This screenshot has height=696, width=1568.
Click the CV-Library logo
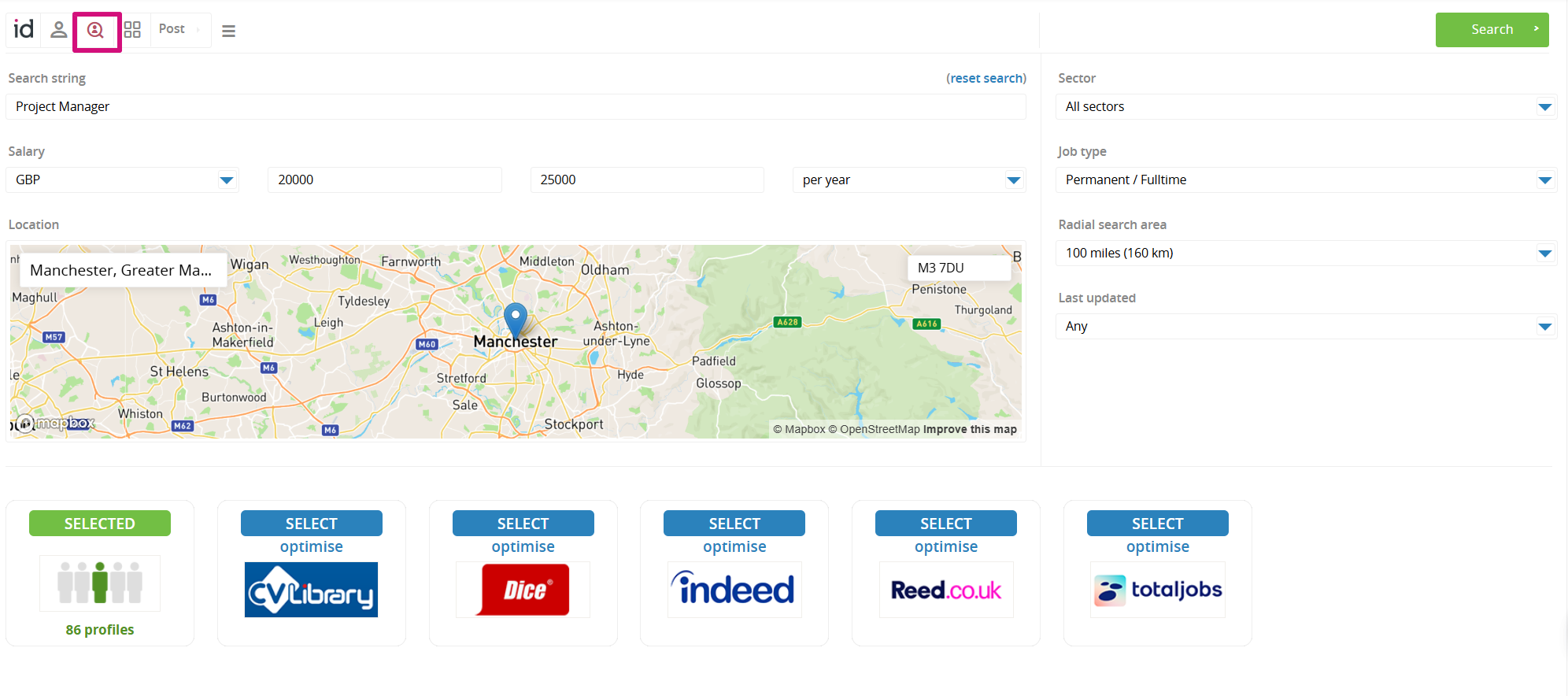coord(312,590)
